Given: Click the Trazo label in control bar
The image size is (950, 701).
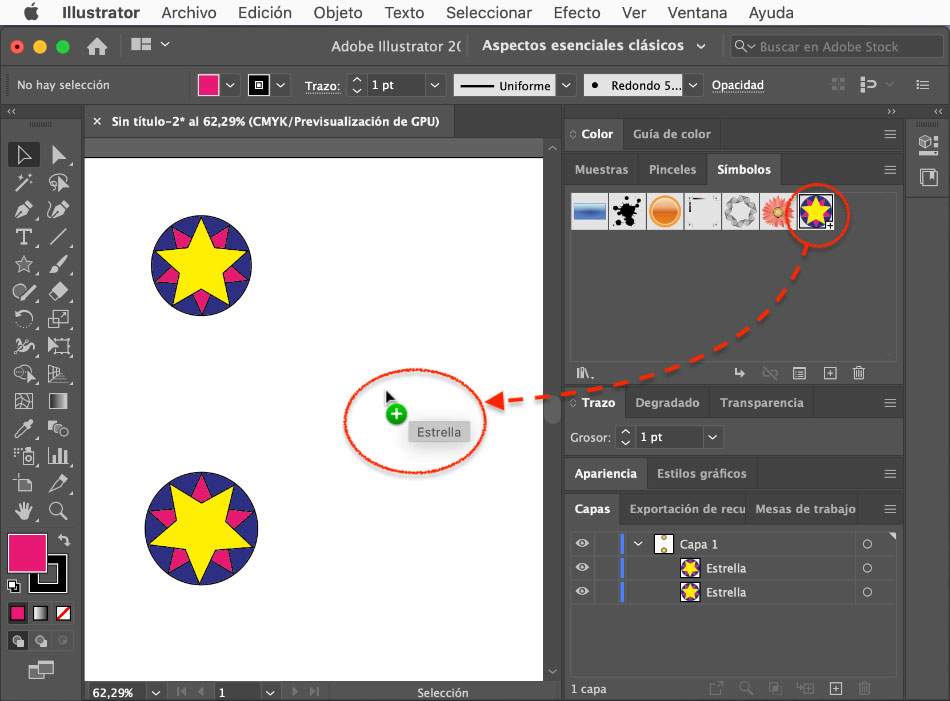Looking at the screenshot, I should pyautogui.click(x=322, y=86).
